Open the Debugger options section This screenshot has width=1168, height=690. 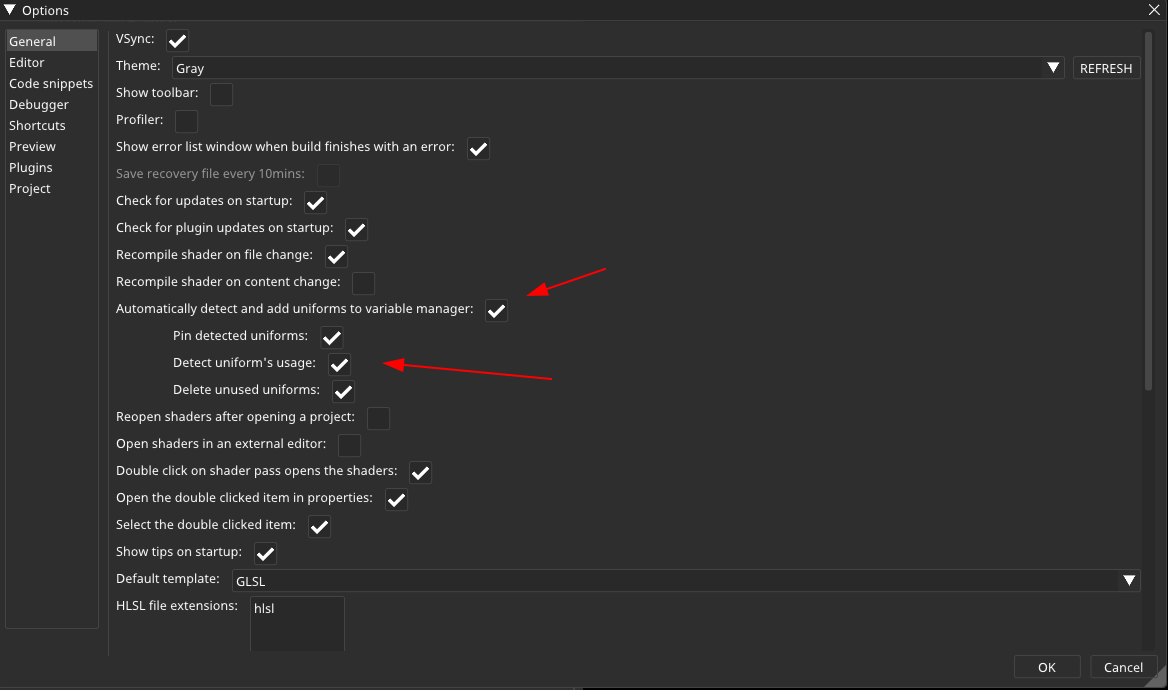(x=39, y=105)
